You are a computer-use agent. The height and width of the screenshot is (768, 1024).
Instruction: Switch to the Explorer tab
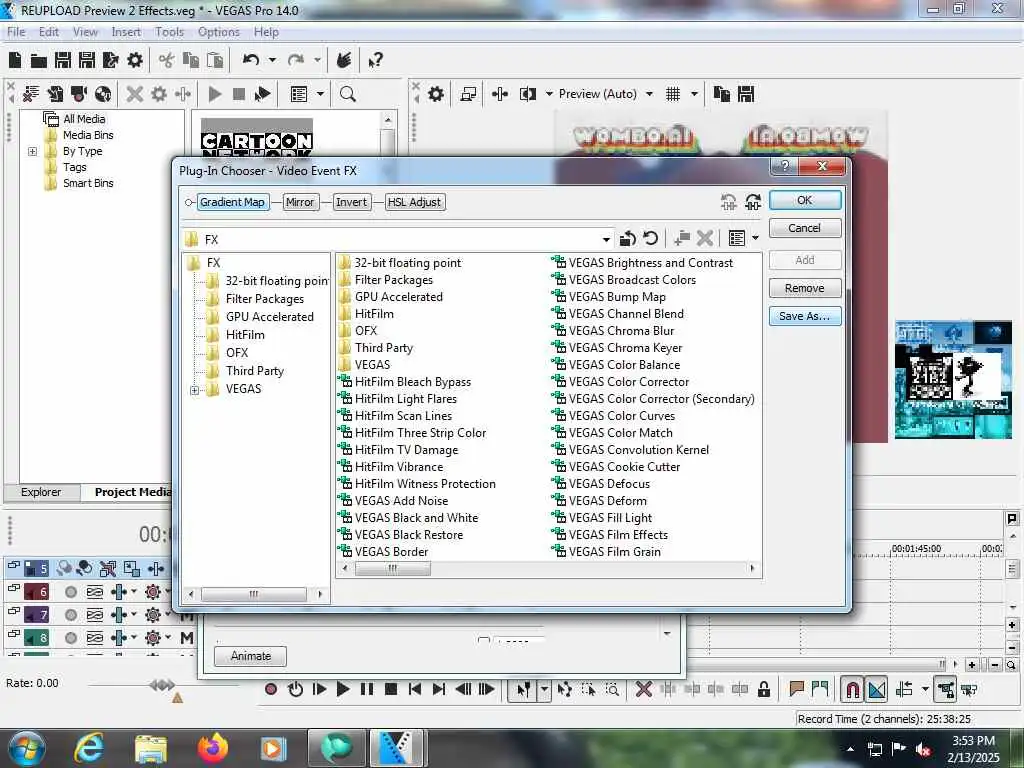pyautogui.click(x=41, y=492)
